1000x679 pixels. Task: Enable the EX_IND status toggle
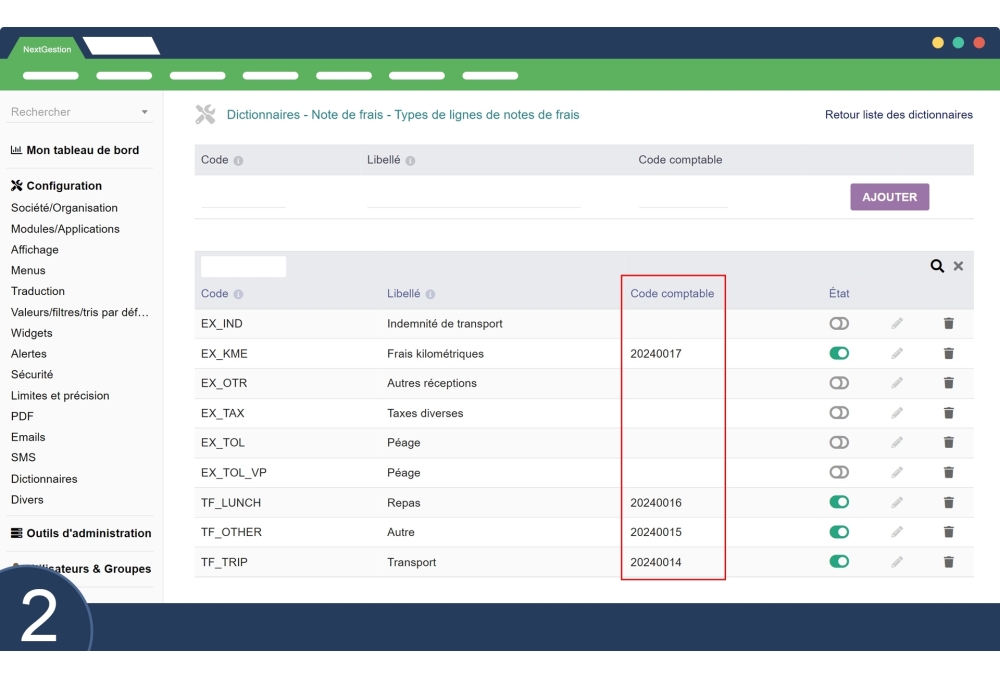tap(838, 323)
